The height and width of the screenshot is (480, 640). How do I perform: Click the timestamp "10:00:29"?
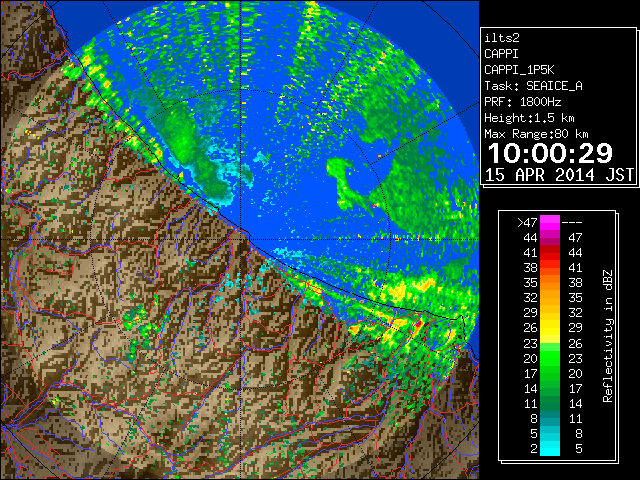tap(550, 153)
